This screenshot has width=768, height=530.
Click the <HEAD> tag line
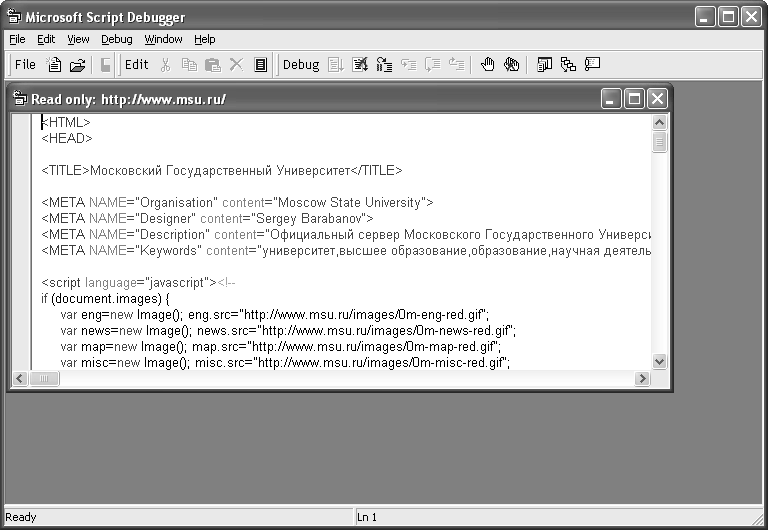pos(67,138)
